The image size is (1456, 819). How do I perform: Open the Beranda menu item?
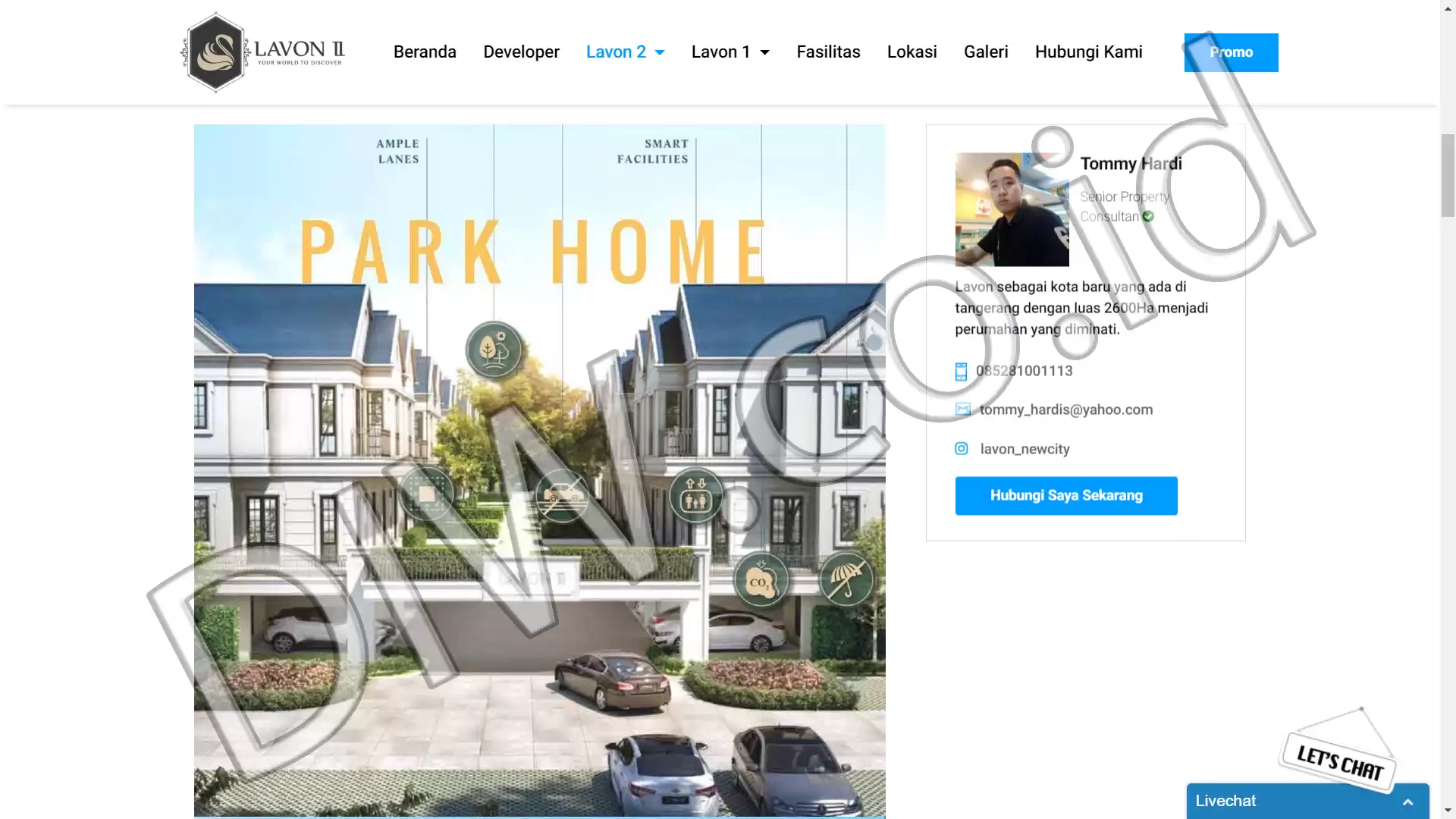tap(425, 52)
